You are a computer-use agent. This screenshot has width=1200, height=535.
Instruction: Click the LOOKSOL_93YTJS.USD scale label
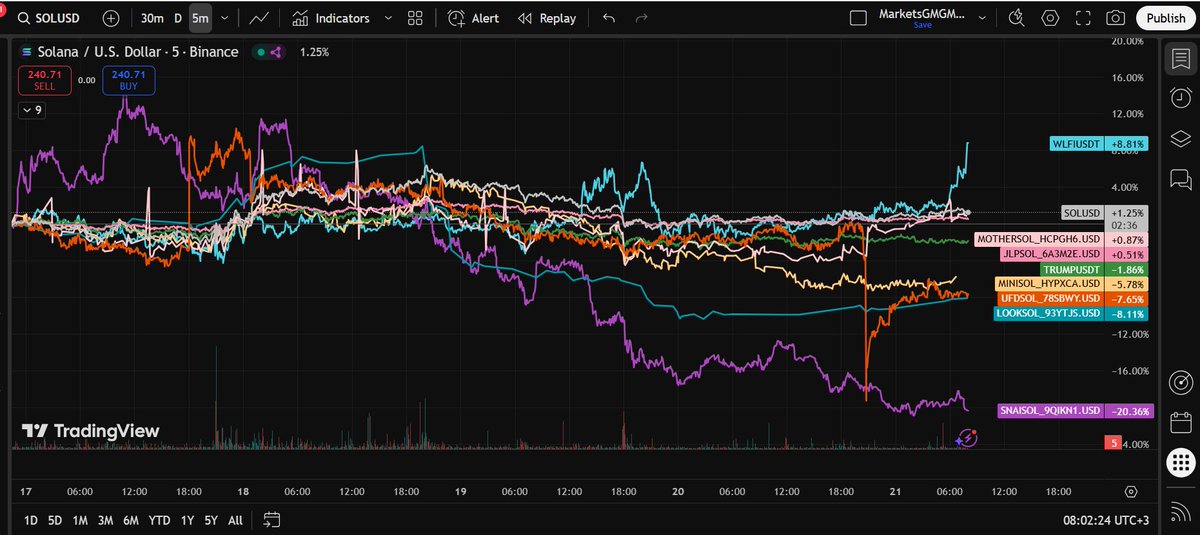(x=1070, y=313)
